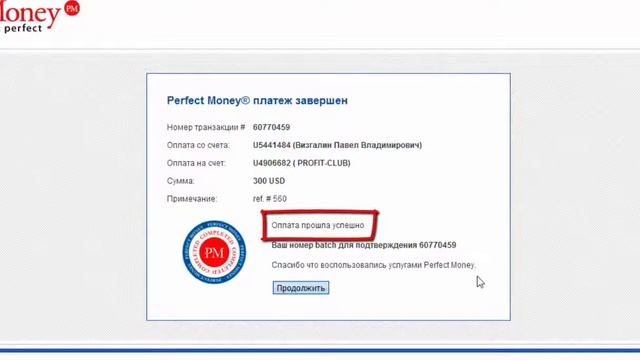Click the PM Completed seal icon
Image resolution: width=640 pixels, height=360 pixels.
(214, 252)
